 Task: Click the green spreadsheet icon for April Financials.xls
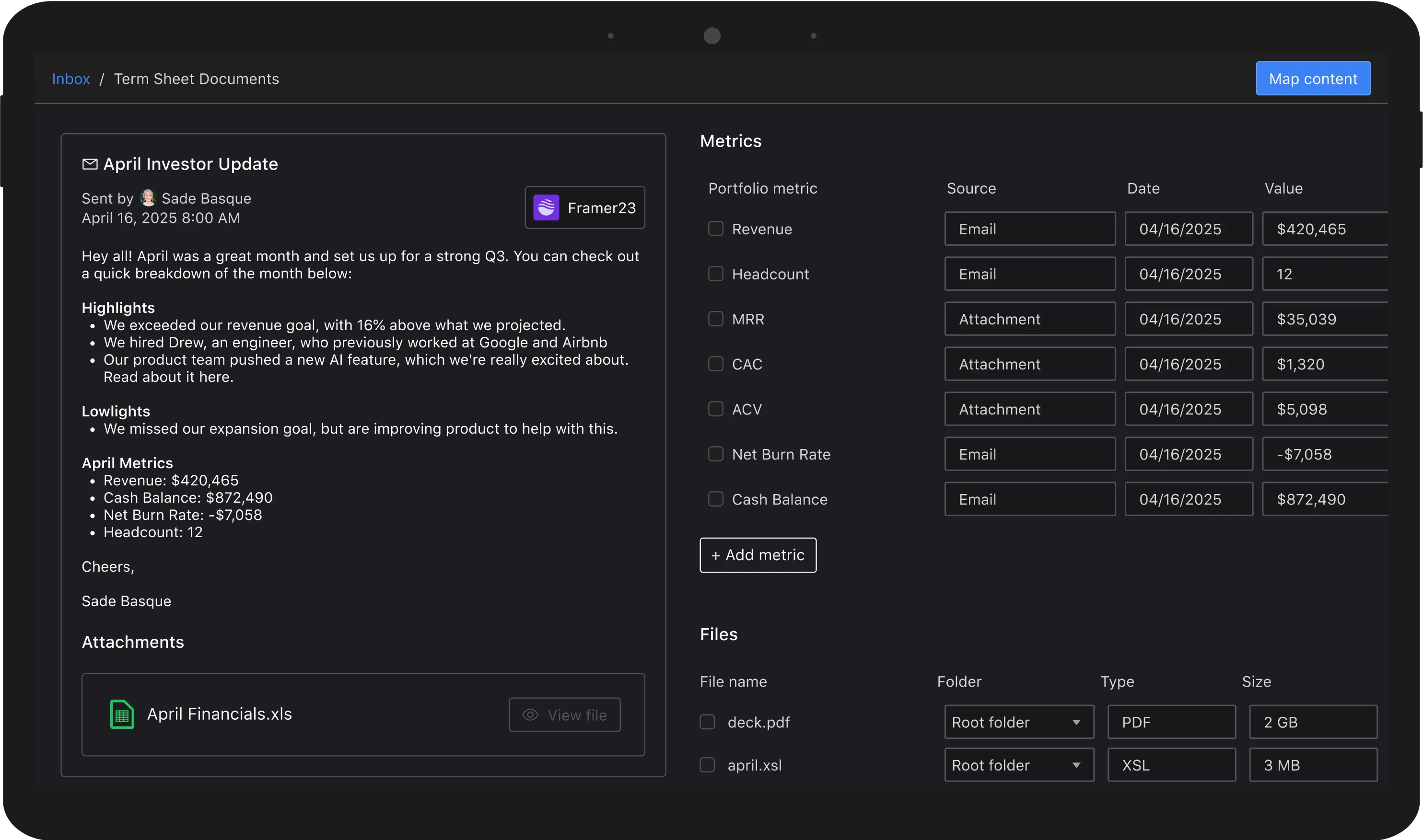click(x=122, y=714)
